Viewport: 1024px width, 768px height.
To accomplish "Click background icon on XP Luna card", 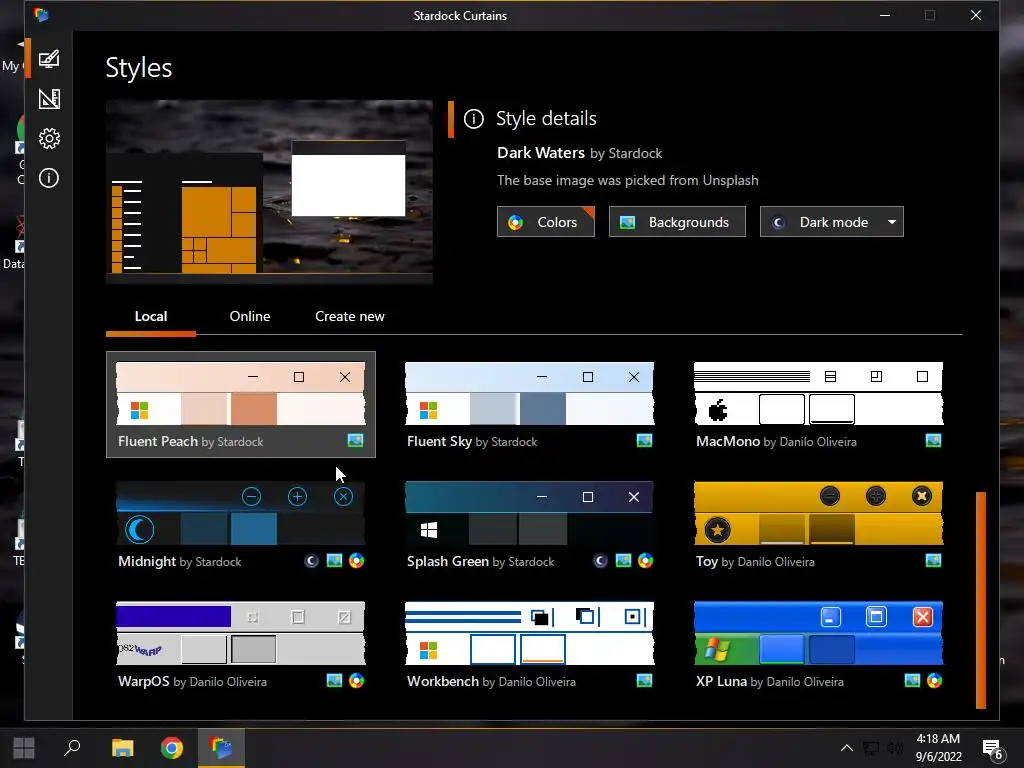I will (912, 681).
